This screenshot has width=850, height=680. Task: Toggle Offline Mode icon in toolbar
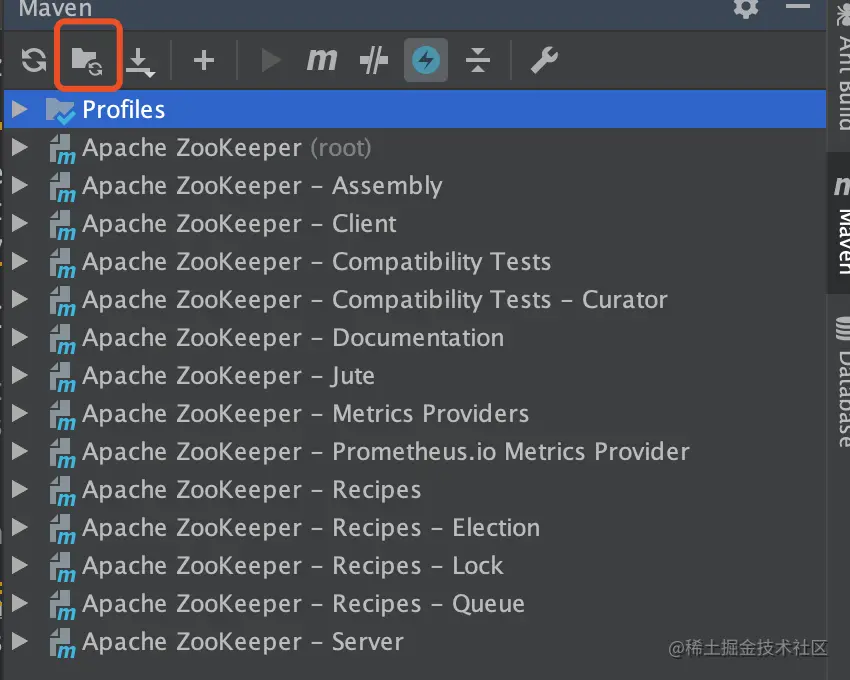374,60
